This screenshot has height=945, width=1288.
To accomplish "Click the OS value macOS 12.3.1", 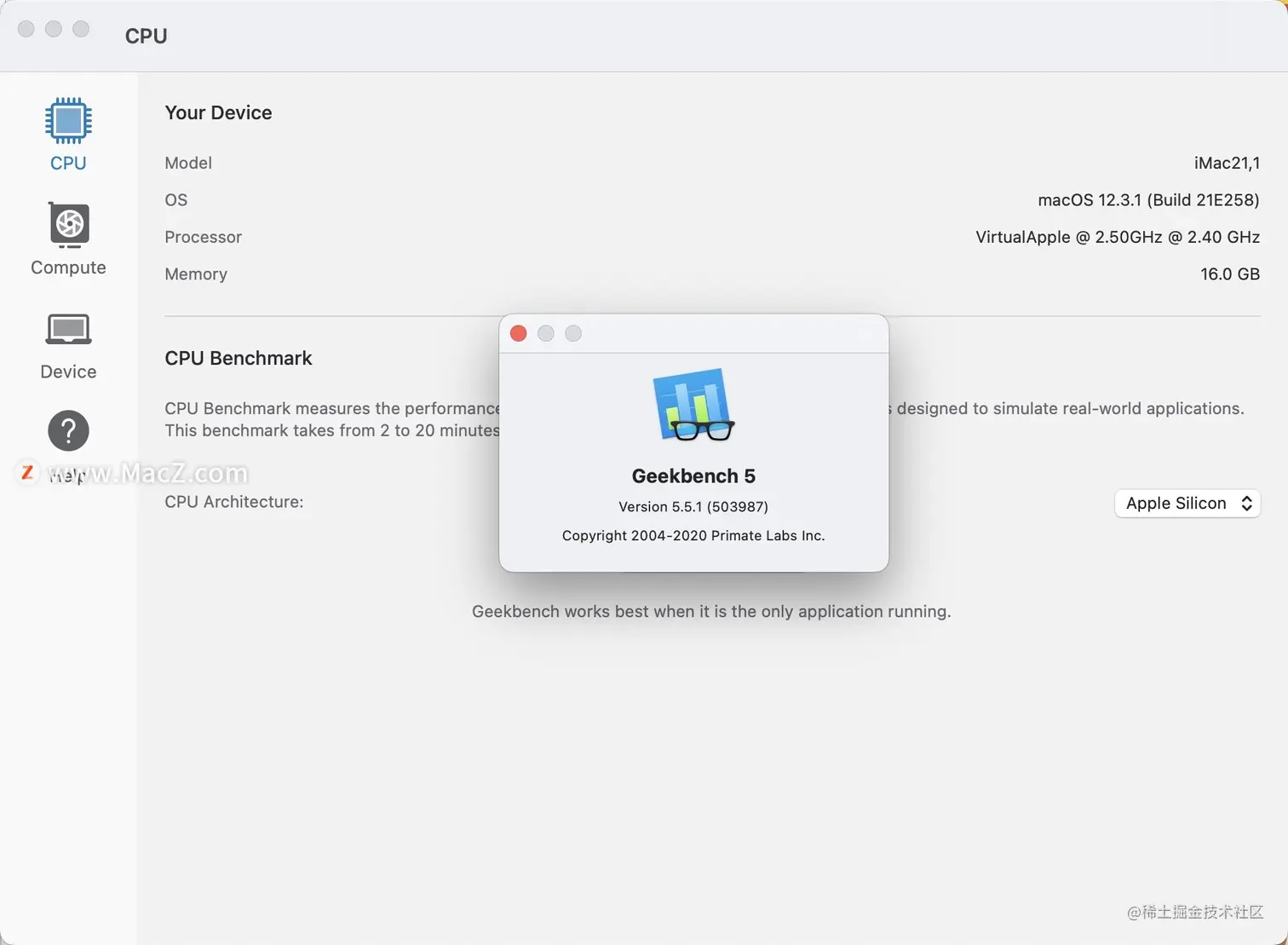I will click(x=1148, y=200).
